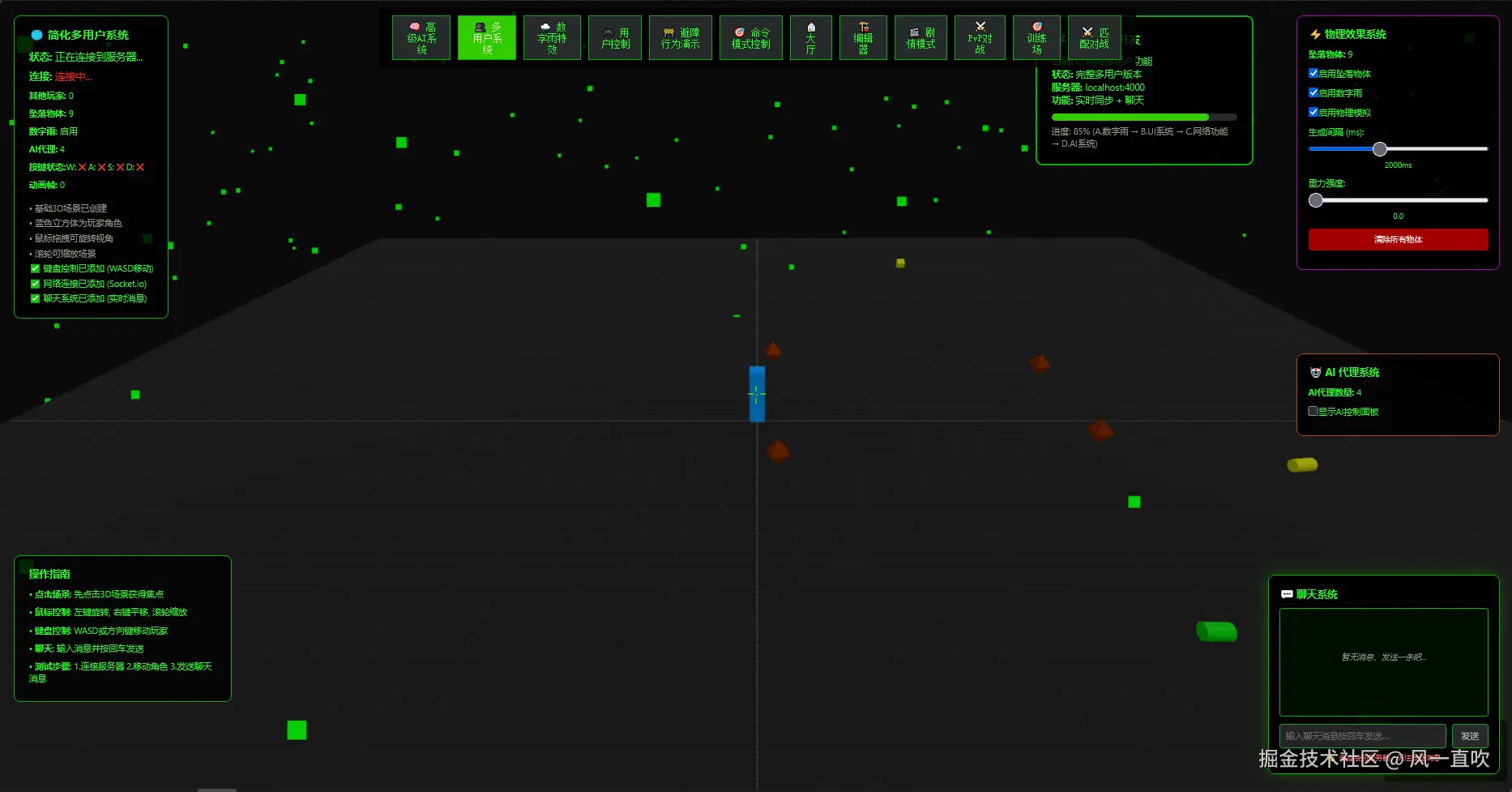This screenshot has width=1512, height=792.
Task: Click the lightning icon of 物理效果系统
Action: point(1315,34)
